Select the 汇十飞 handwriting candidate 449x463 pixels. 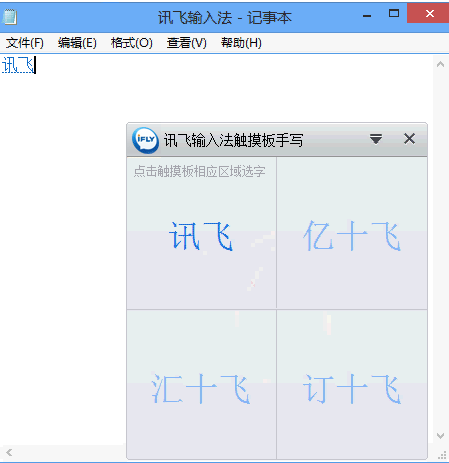[201, 385]
